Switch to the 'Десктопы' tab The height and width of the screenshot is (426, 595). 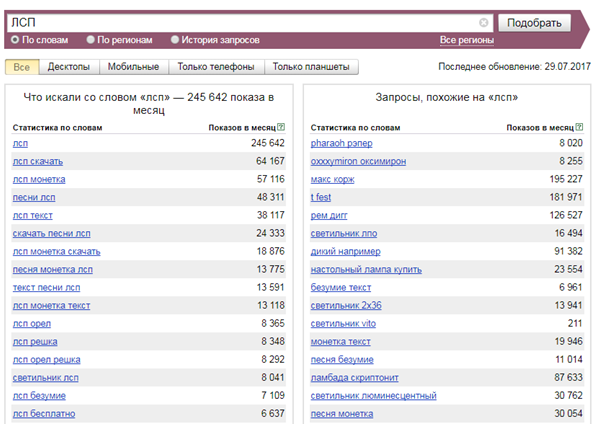pos(69,67)
